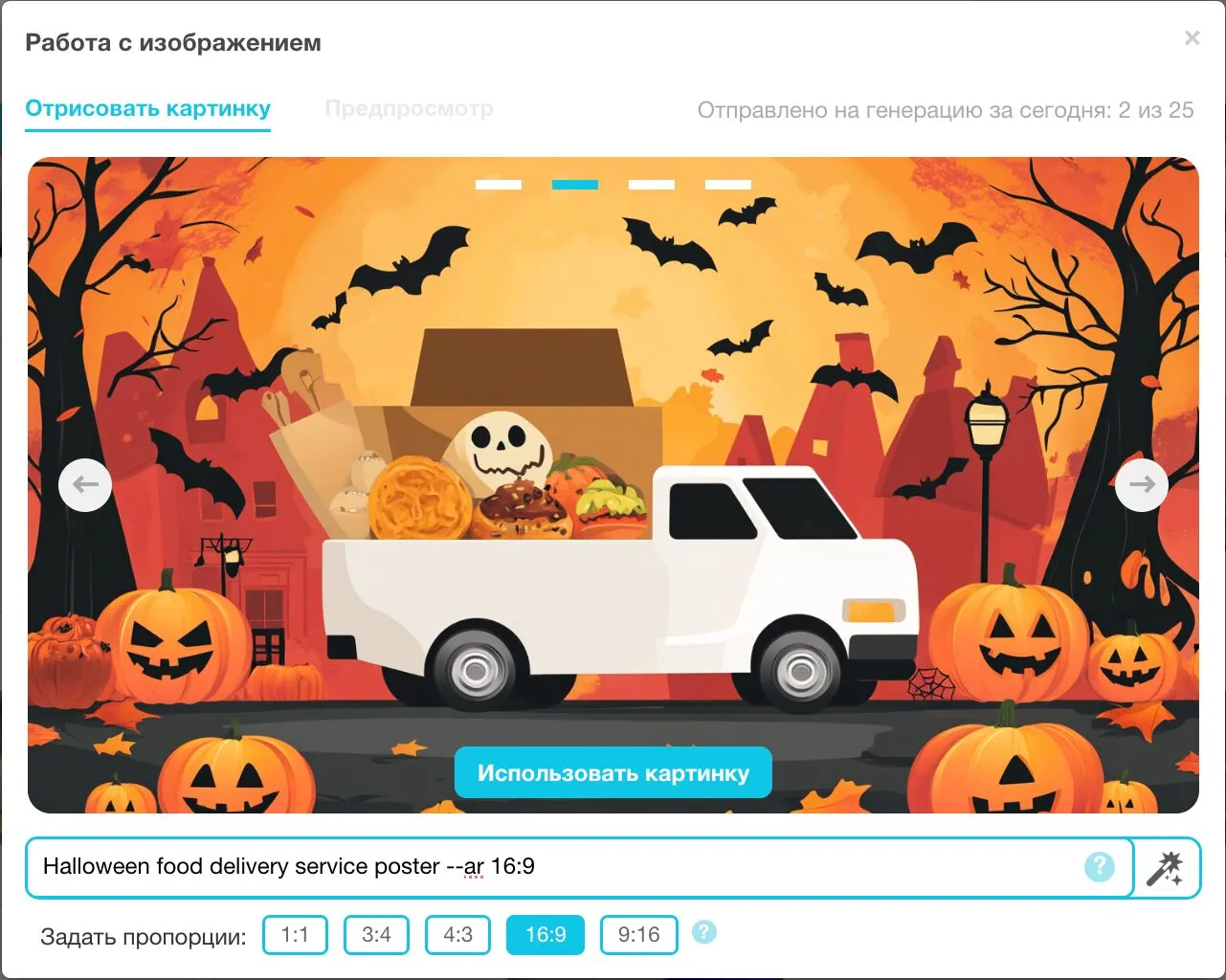Select the active second slide indicator
The image size is (1226, 980).
pos(575,185)
